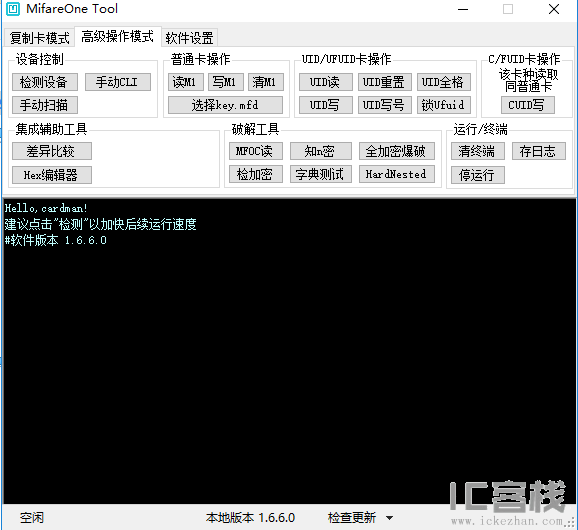Close the MifareOne Tool window

coord(554,10)
